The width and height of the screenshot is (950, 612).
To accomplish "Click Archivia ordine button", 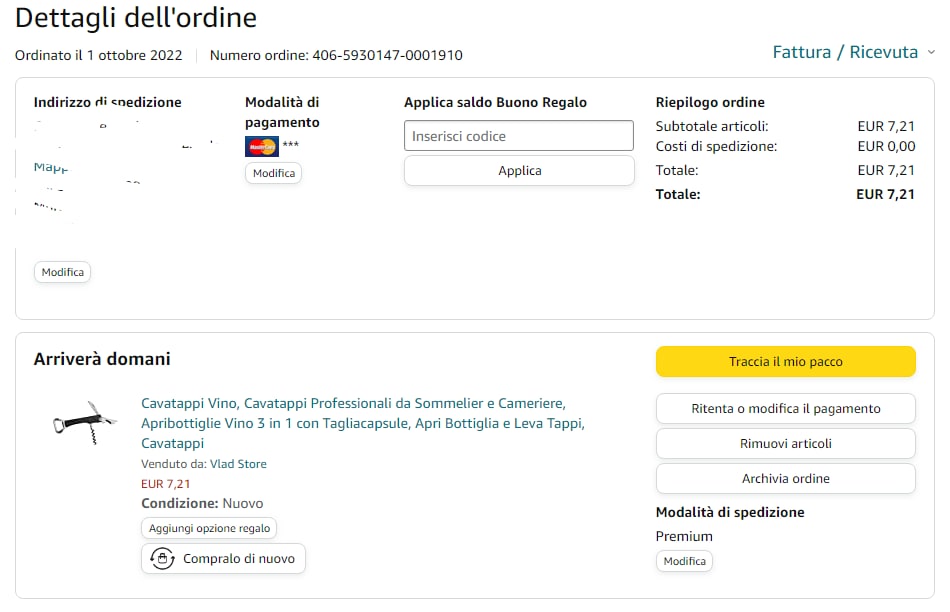I will 785,478.
